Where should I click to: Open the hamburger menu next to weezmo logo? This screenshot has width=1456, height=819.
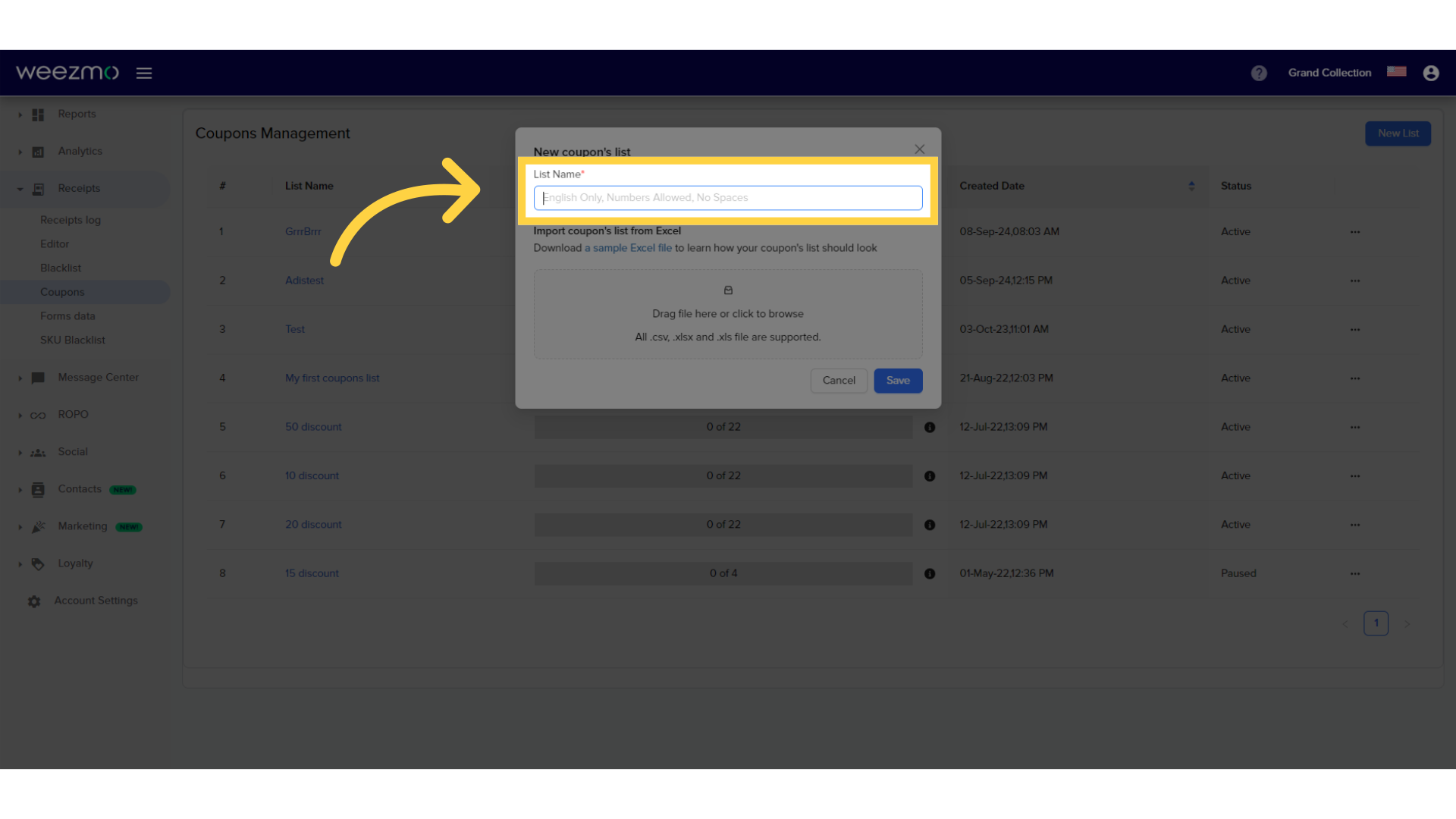click(x=144, y=73)
